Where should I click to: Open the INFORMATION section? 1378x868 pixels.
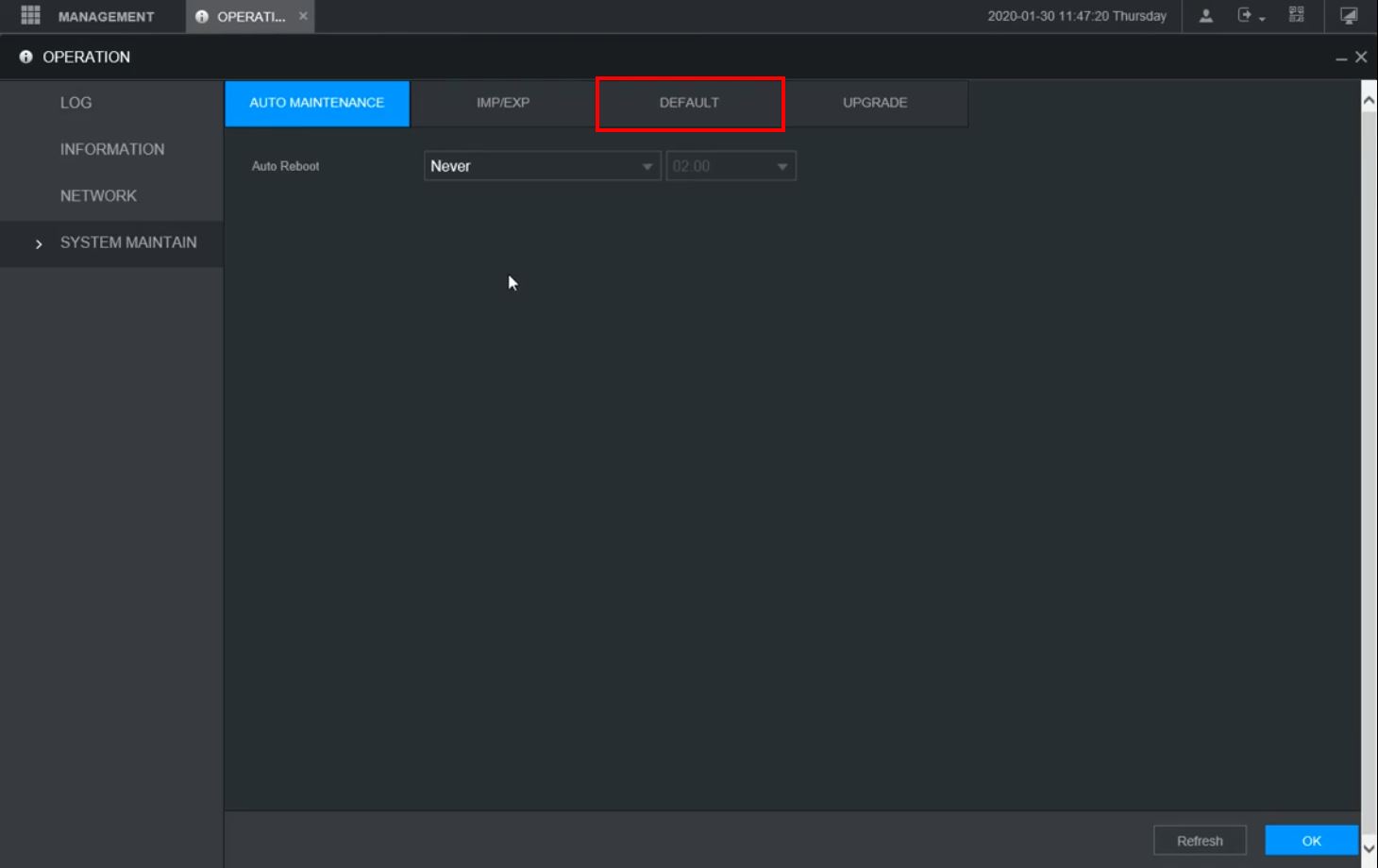coord(111,149)
